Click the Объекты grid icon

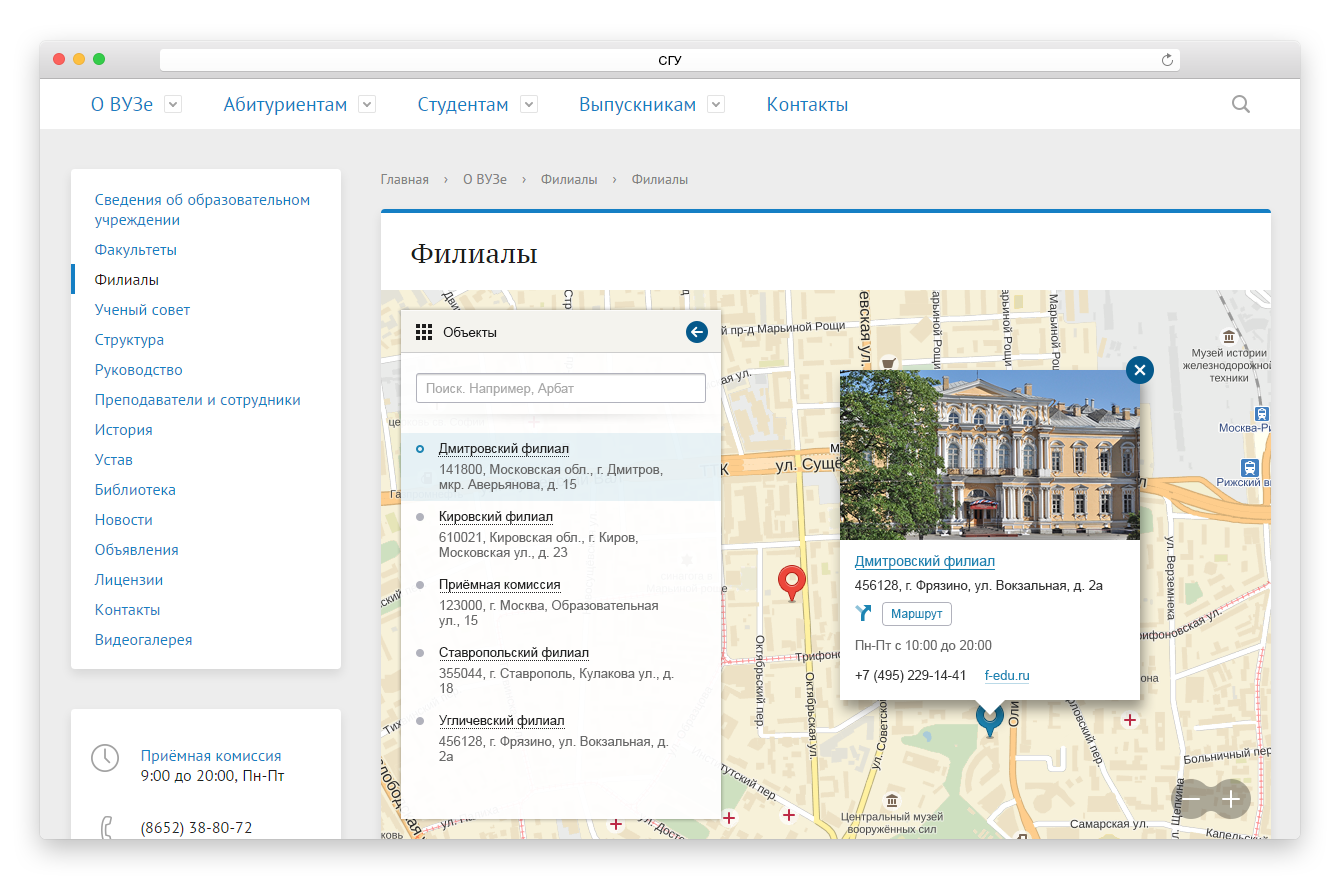(423, 332)
